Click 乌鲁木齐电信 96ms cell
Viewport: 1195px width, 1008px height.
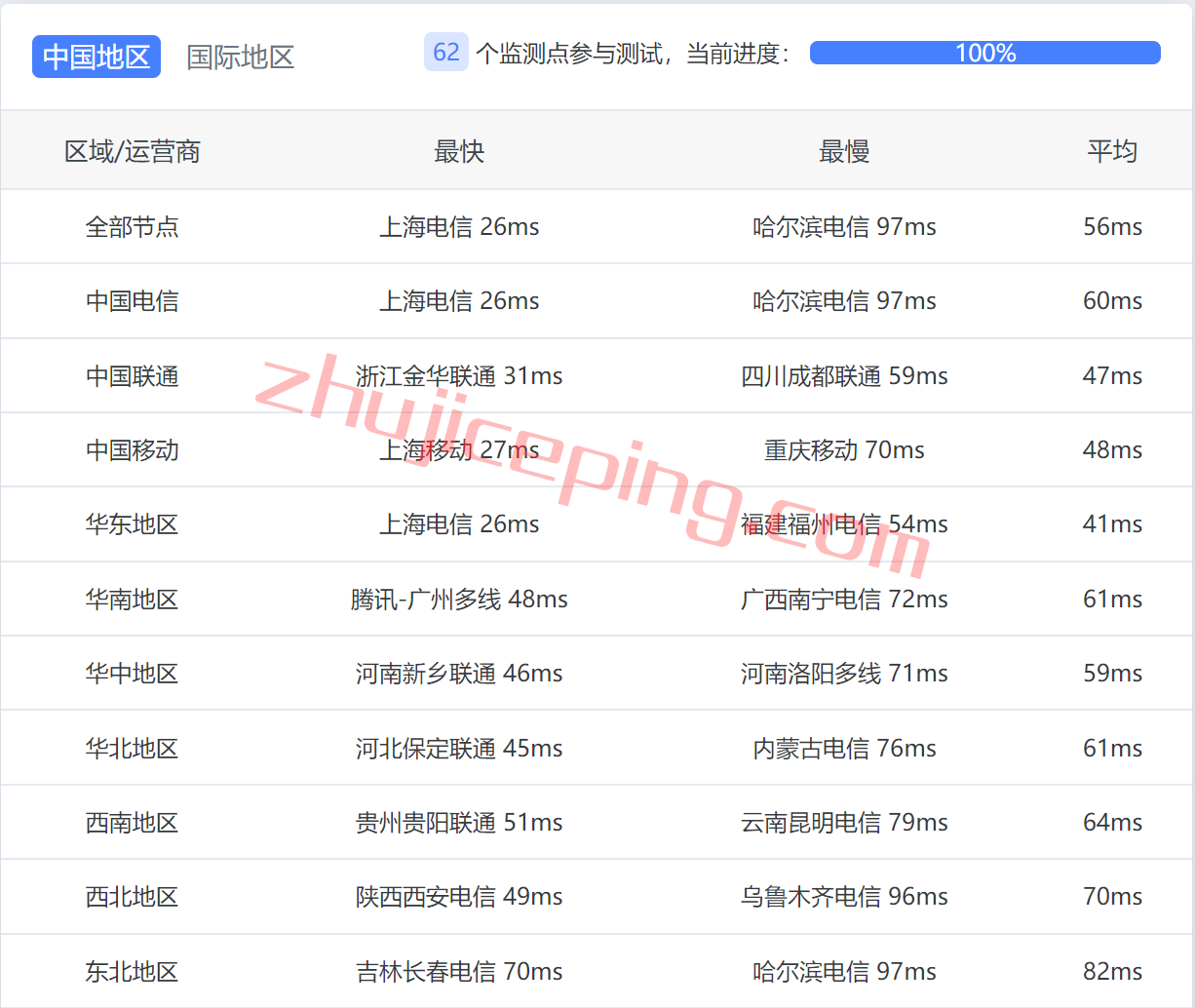844,896
